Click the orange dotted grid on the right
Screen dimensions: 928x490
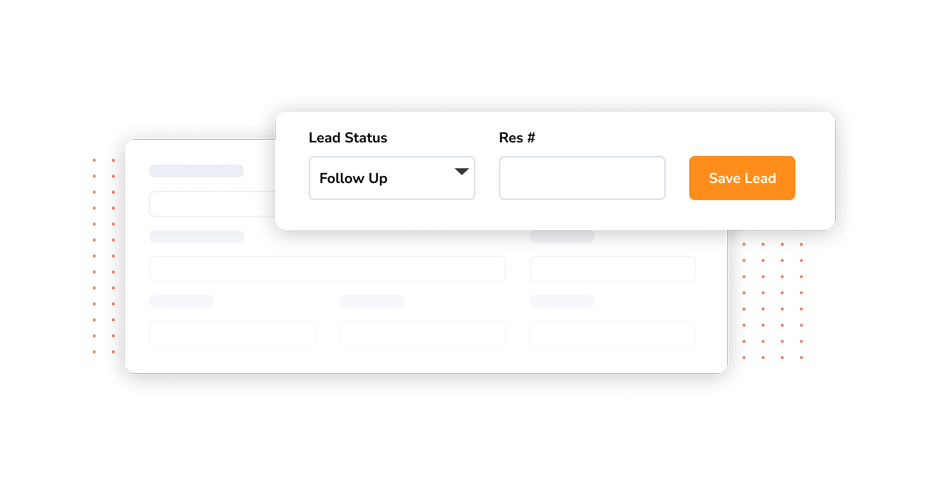pyautogui.click(x=772, y=301)
